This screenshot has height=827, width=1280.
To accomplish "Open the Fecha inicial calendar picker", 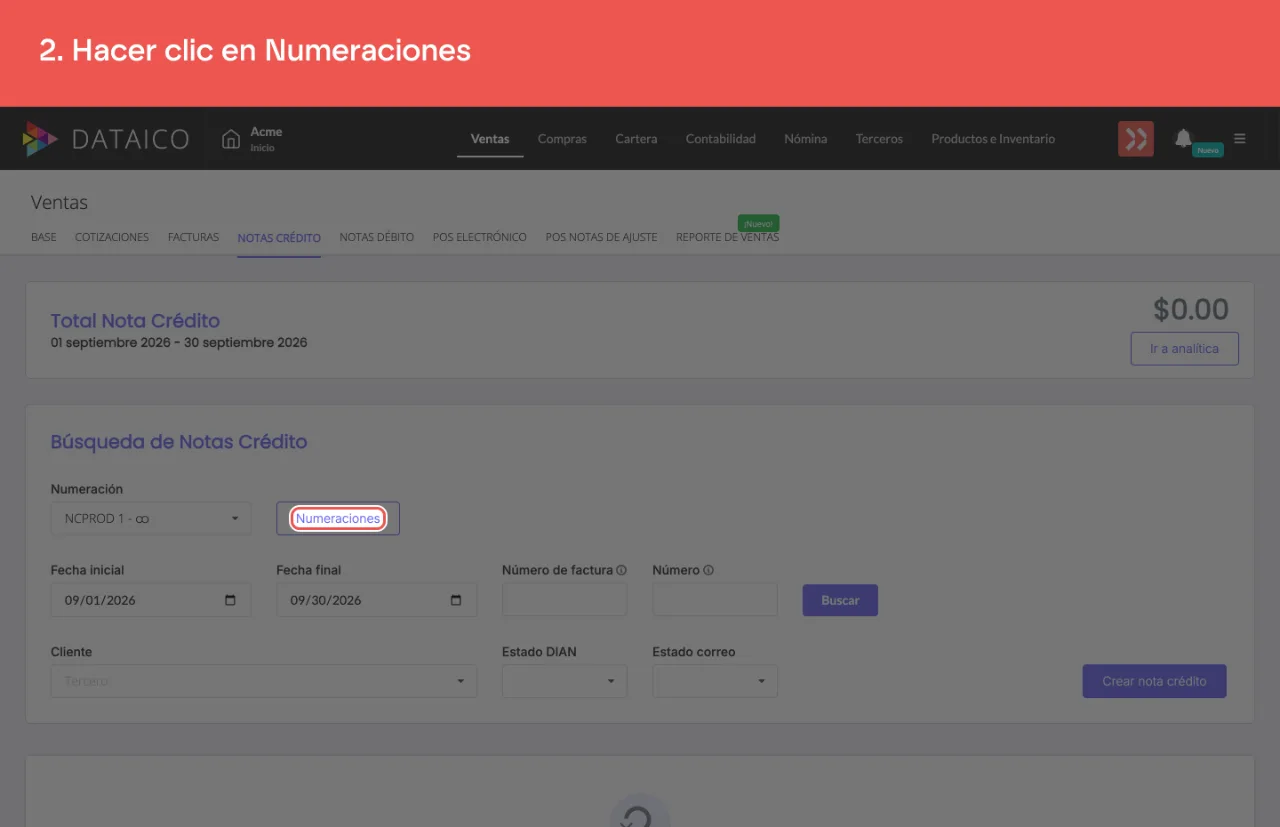I will [x=231, y=600].
